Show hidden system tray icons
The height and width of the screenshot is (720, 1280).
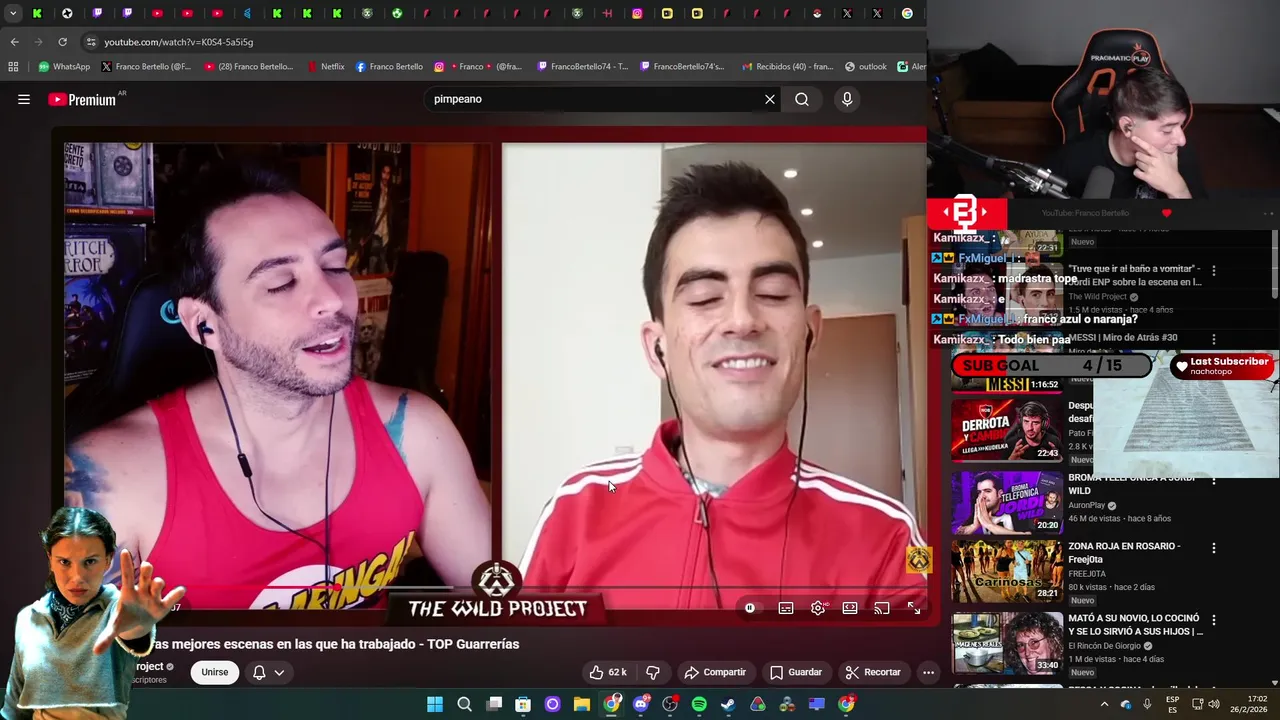click(1104, 704)
